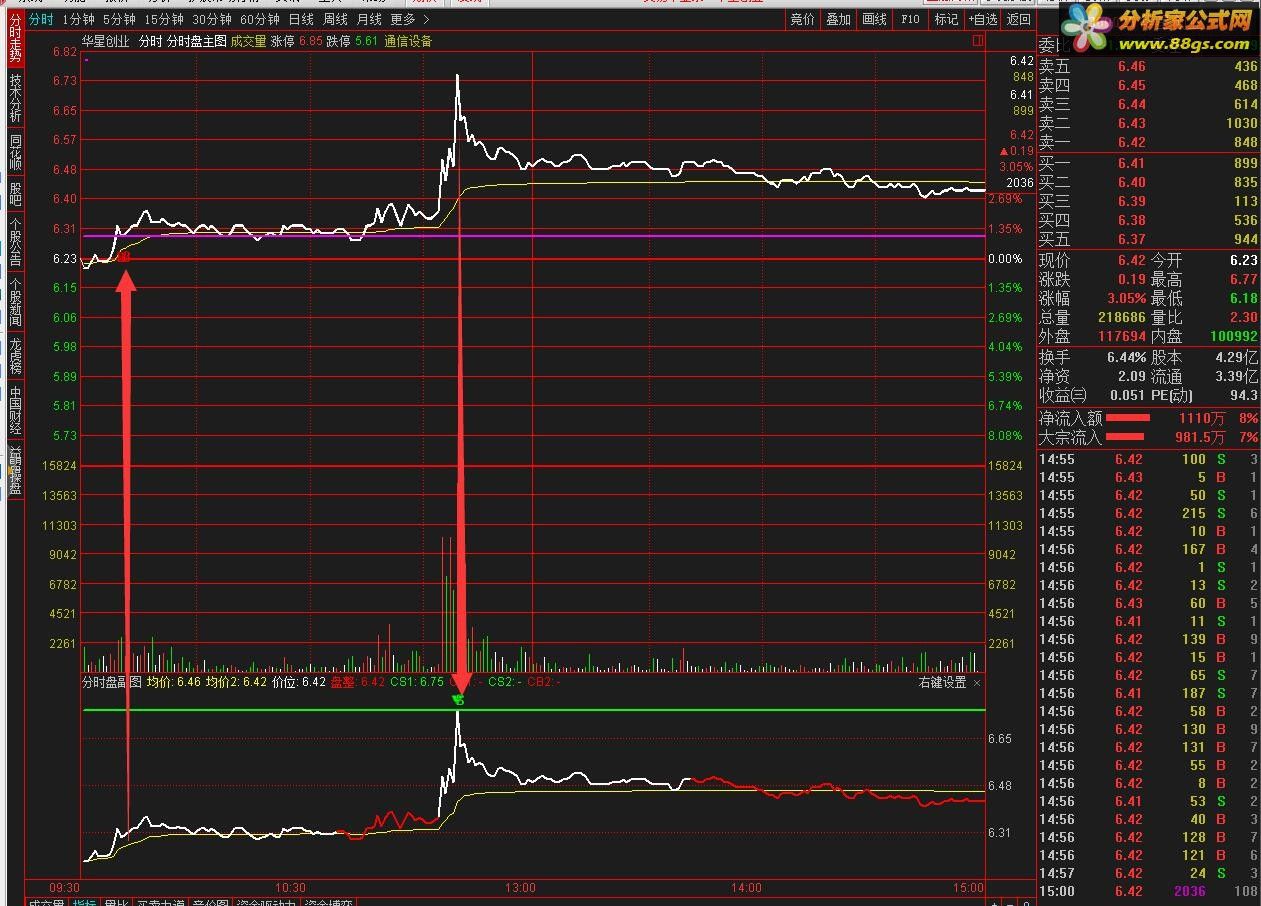Select the 30分钟 period tab
The image size is (1261, 906).
click(x=212, y=19)
